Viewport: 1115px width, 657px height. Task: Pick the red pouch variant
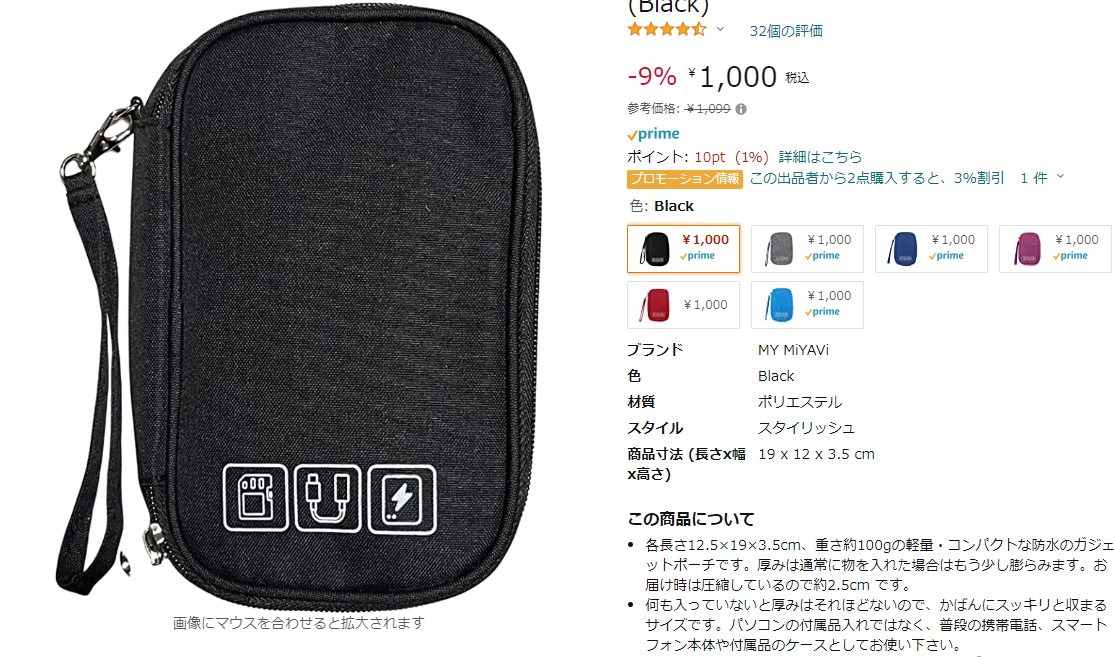(683, 305)
